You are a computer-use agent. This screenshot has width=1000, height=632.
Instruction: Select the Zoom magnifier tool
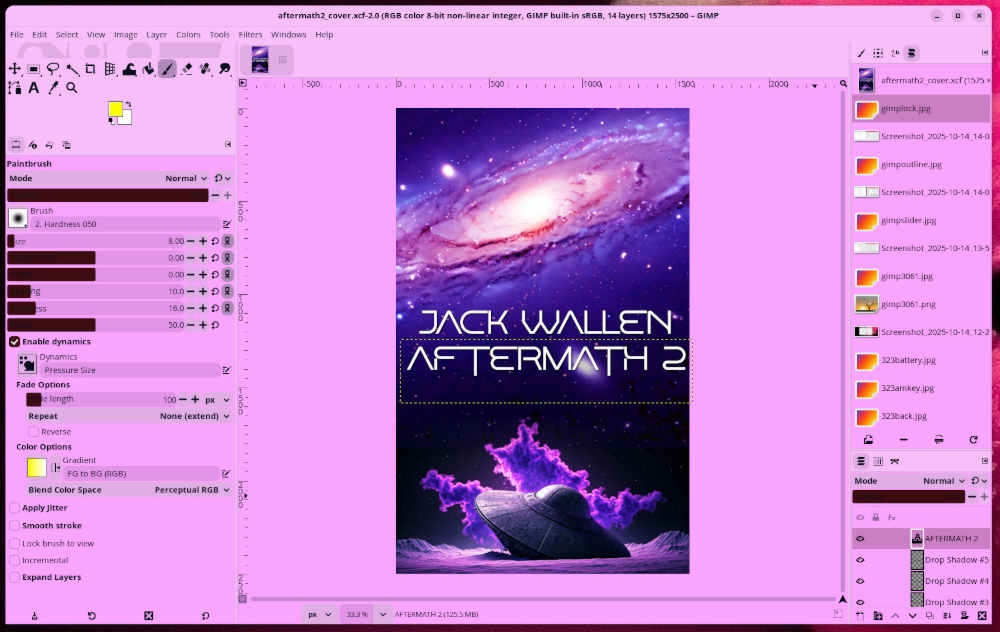pos(72,88)
